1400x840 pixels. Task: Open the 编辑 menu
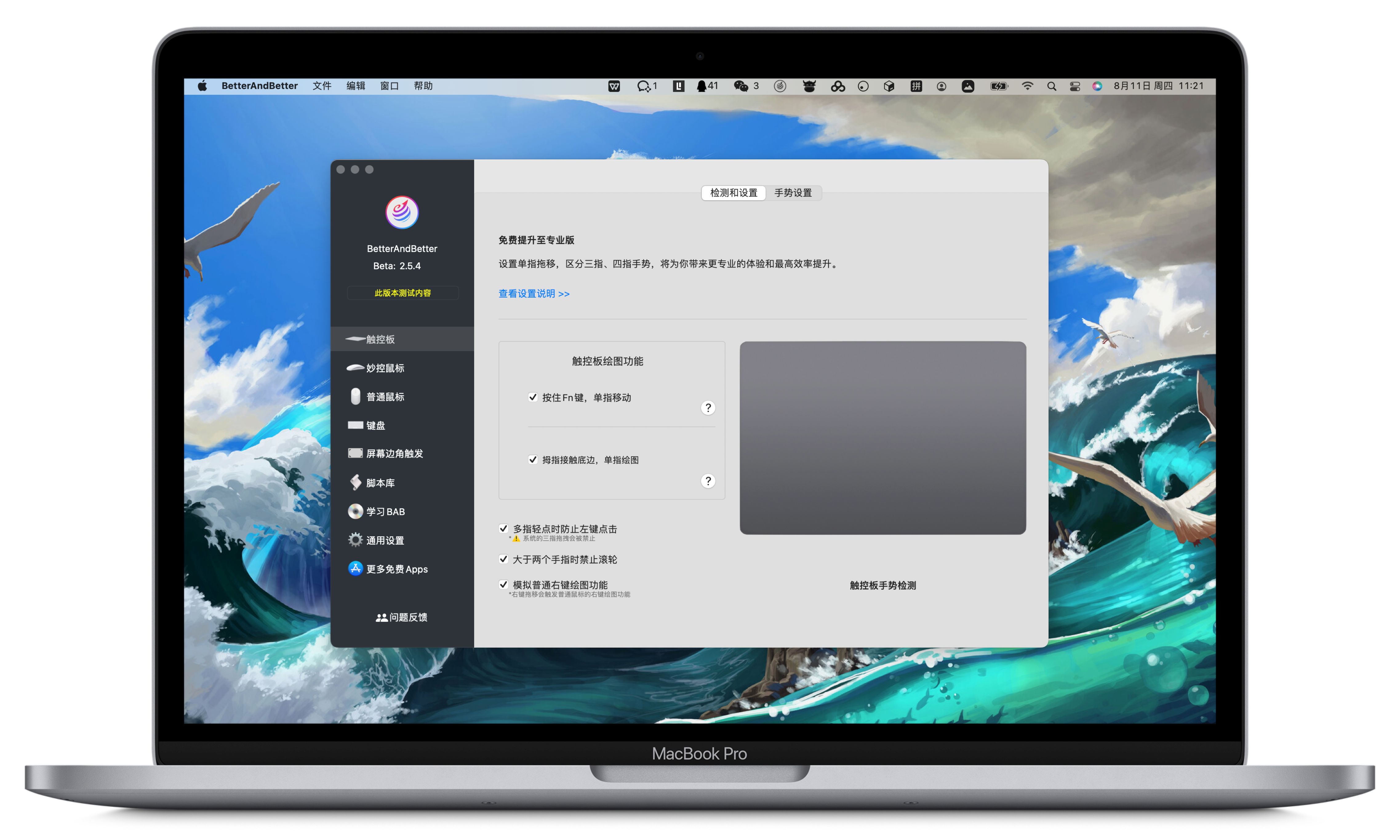(356, 86)
